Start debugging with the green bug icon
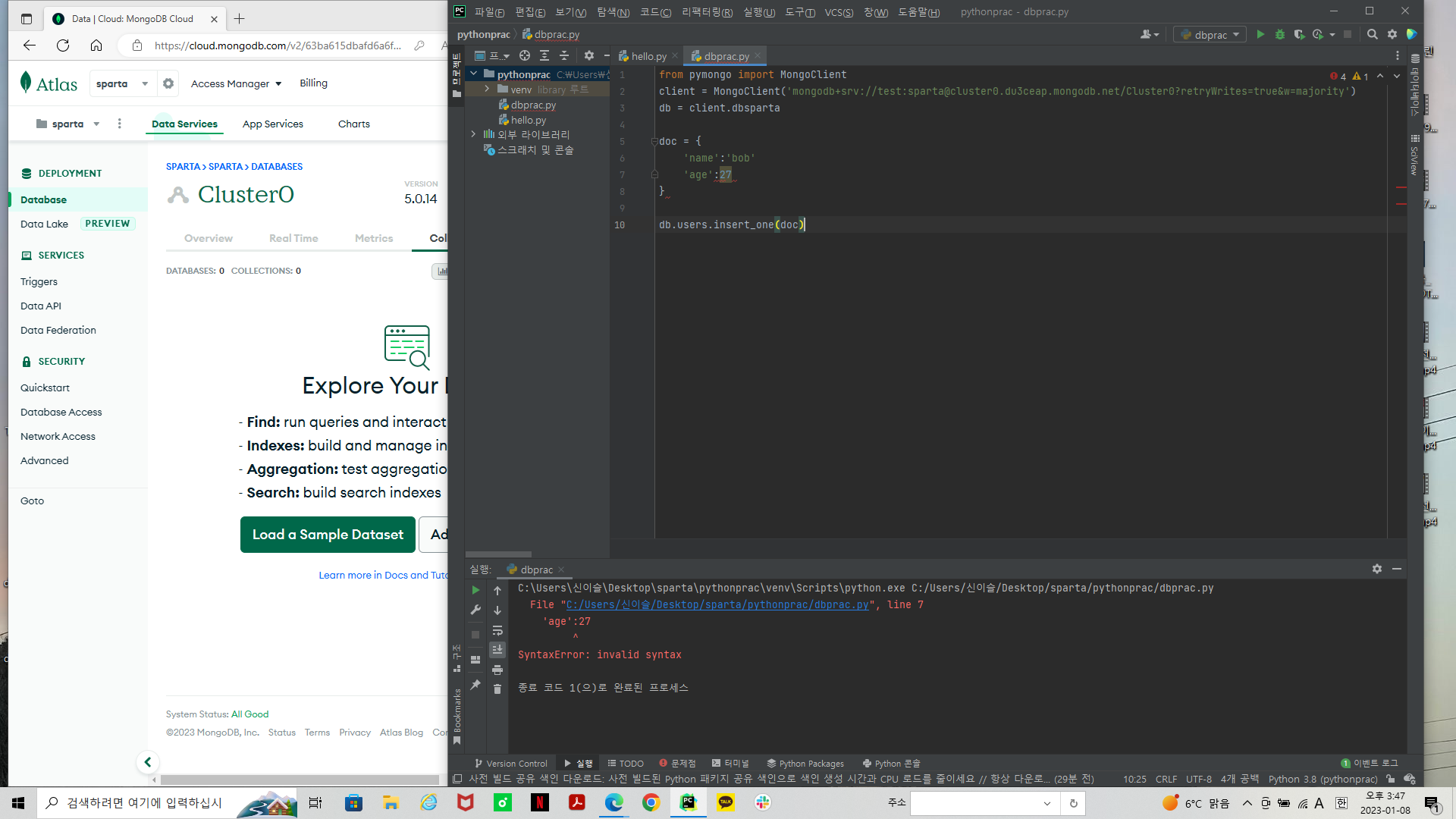Viewport: 1456px width, 819px height. 1280,34
